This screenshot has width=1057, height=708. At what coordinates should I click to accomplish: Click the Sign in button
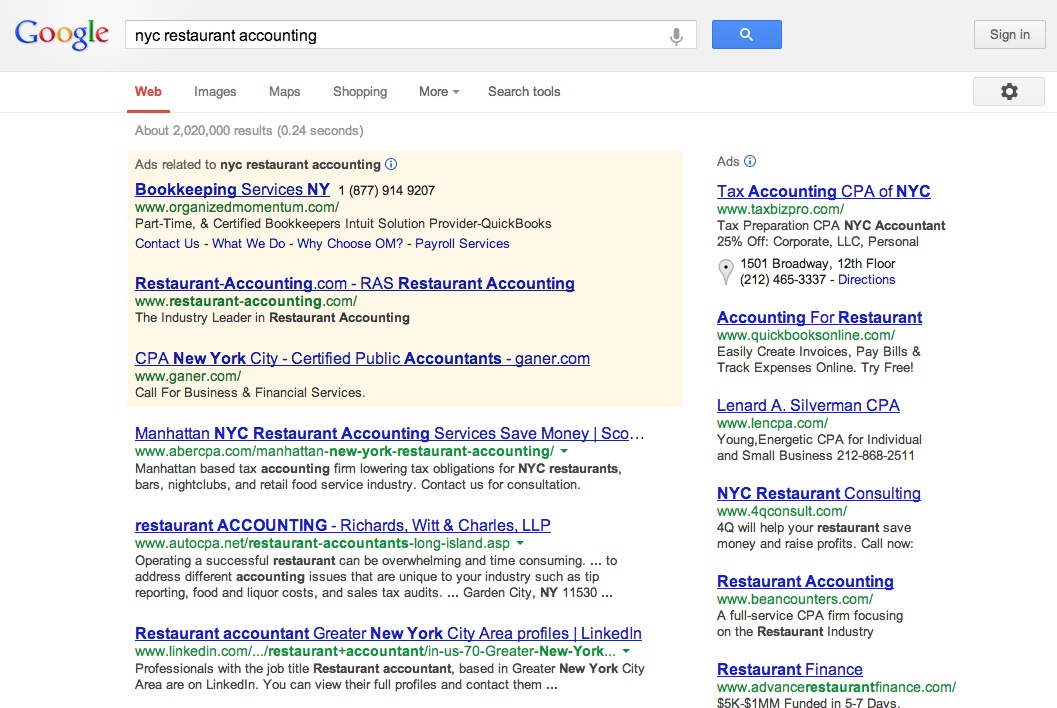click(1009, 34)
